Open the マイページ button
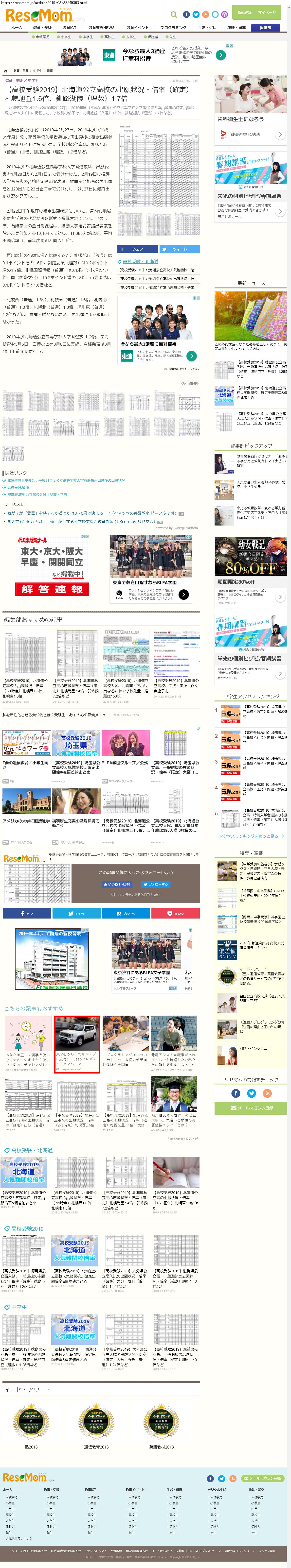 [x=267, y=13]
